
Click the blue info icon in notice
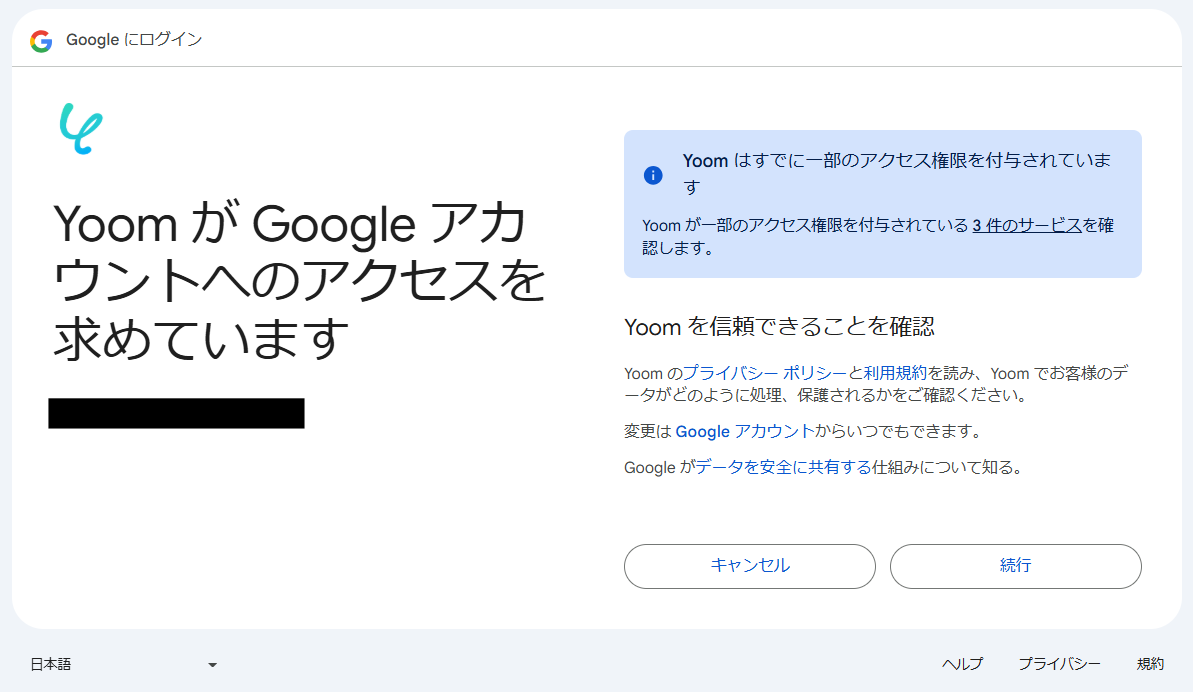(x=653, y=175)
